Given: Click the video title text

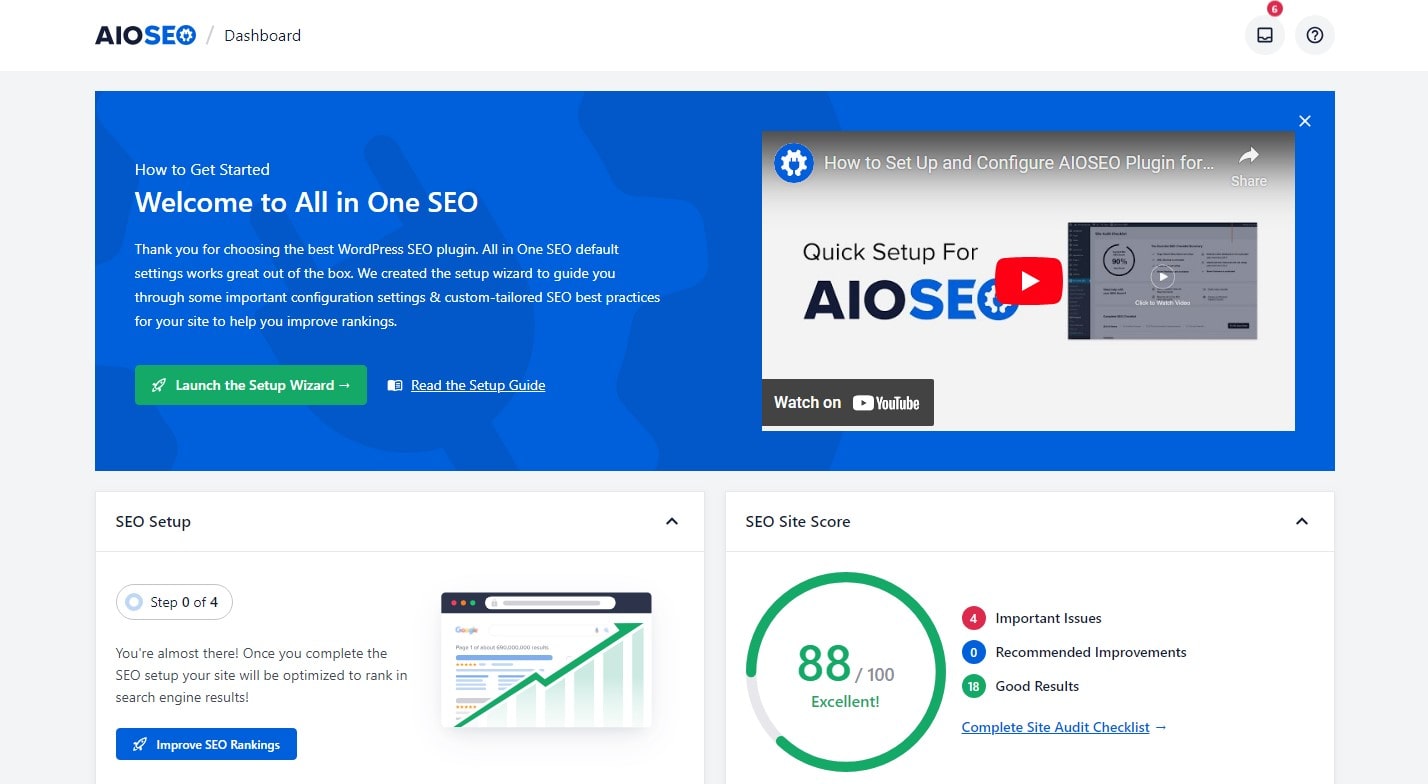Looking at the screenshot, I should pos(1019,162).
